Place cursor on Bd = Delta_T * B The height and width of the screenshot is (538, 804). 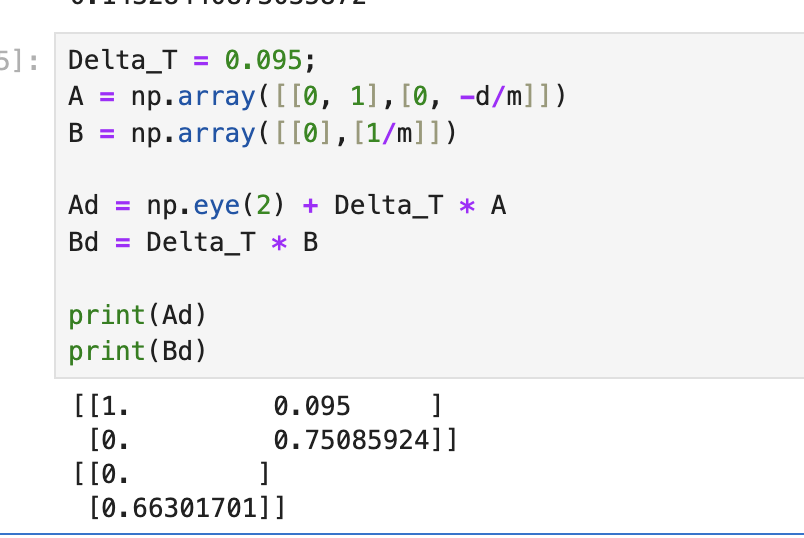pos(192,242)
